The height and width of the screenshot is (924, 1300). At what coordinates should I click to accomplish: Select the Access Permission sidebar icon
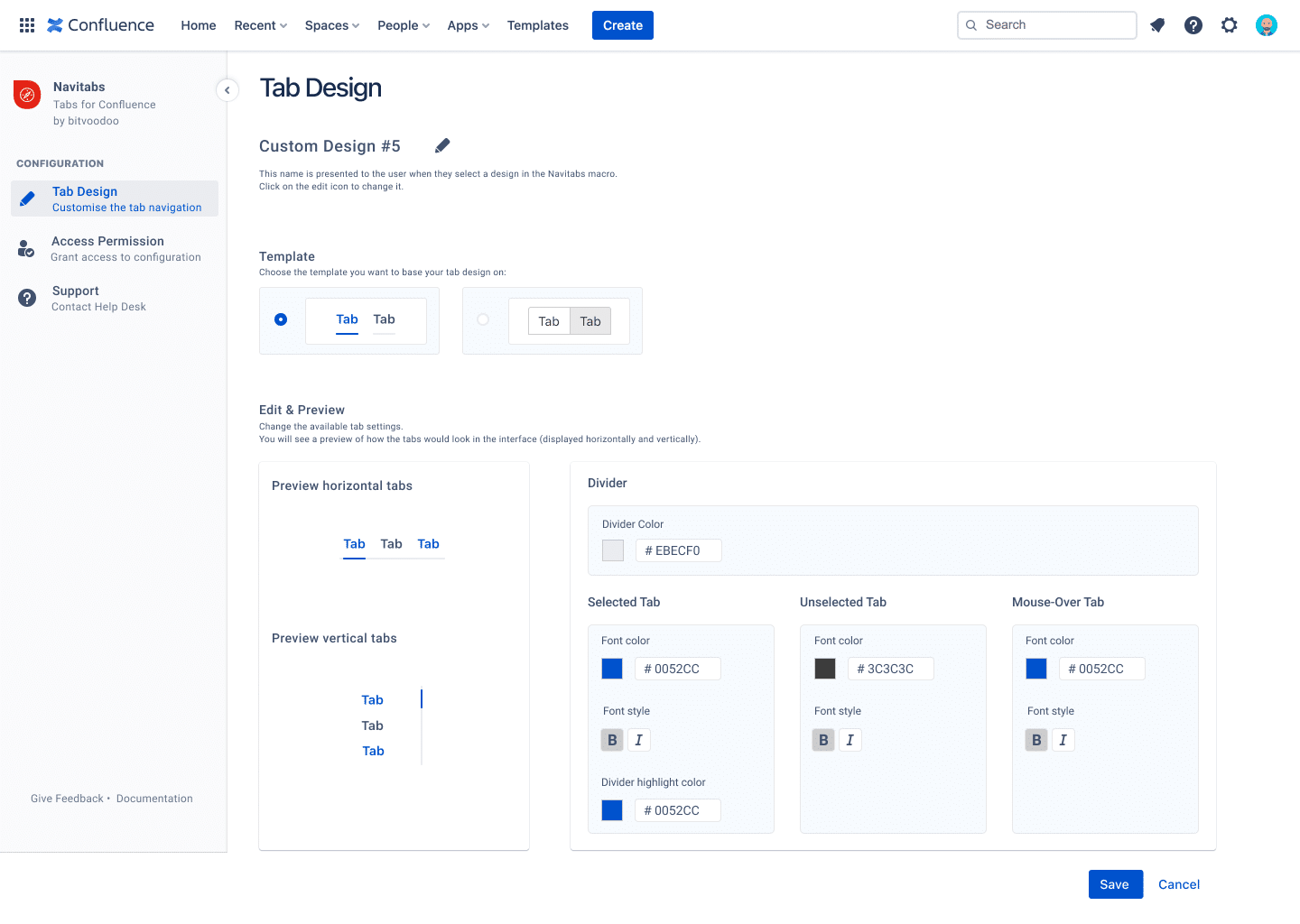point(27,247)
